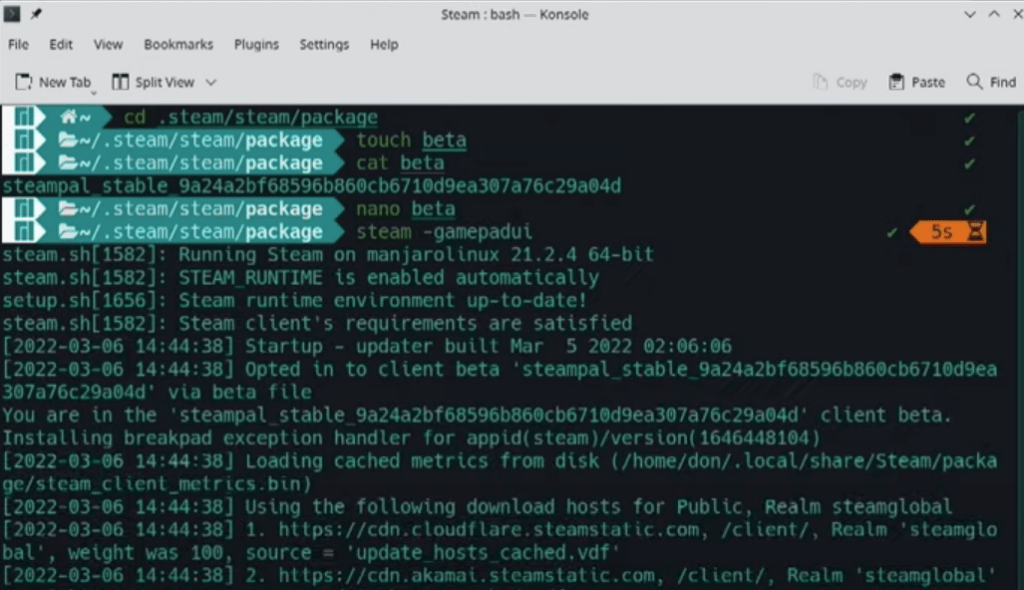Open the View menu
Viewport: 1024px width, 590px height.
(x=108, y=44)
